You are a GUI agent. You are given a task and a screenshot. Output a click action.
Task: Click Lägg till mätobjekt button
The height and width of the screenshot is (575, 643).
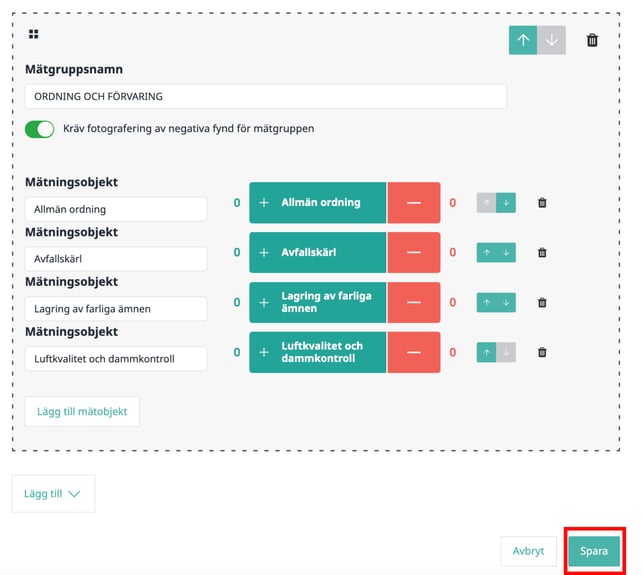tap(82, 412)
